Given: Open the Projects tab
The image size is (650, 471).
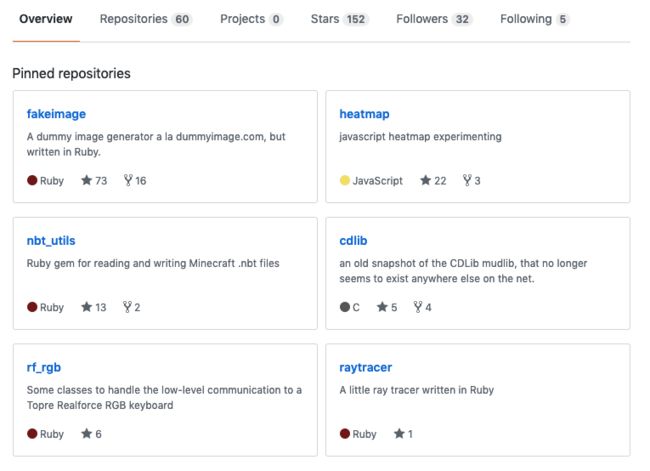Looking at the screenshot, I should (x=251, y=19).
